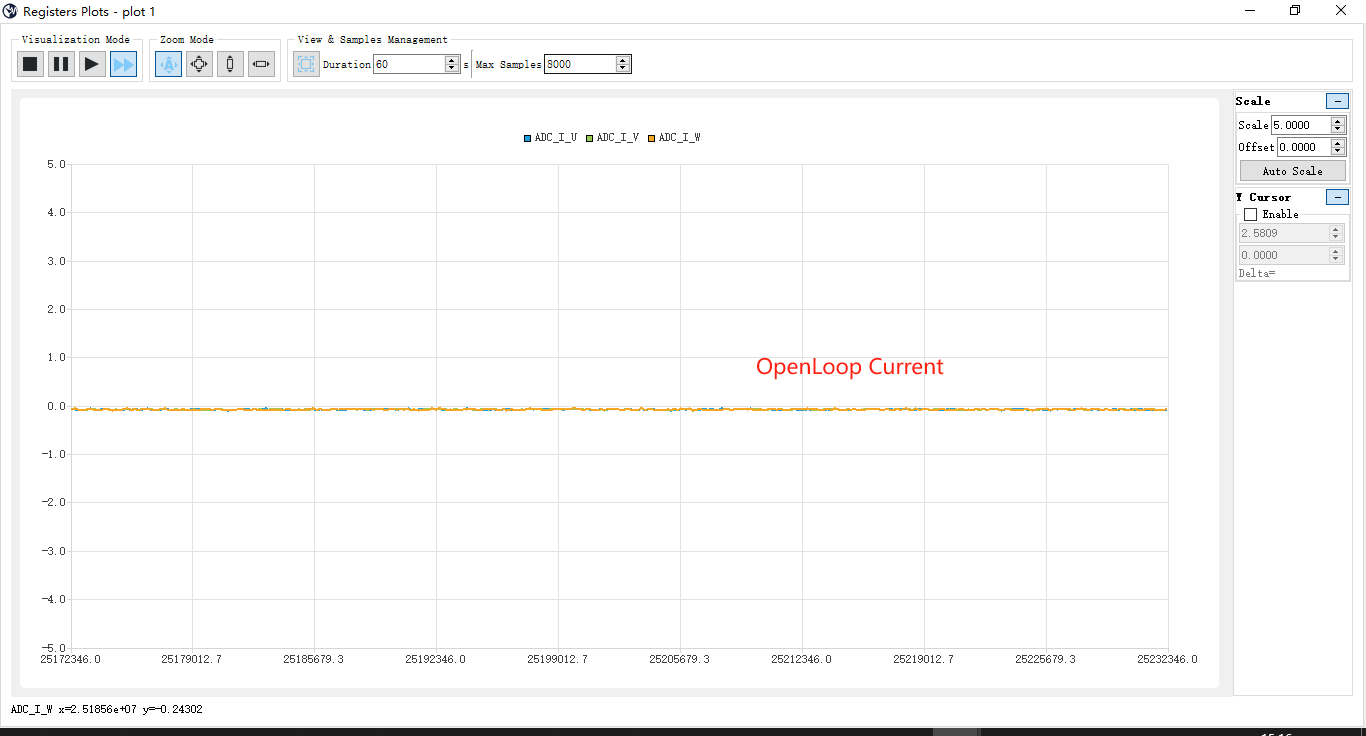Pause data plotting
The image size is (1366, 736).
(60, 63)
